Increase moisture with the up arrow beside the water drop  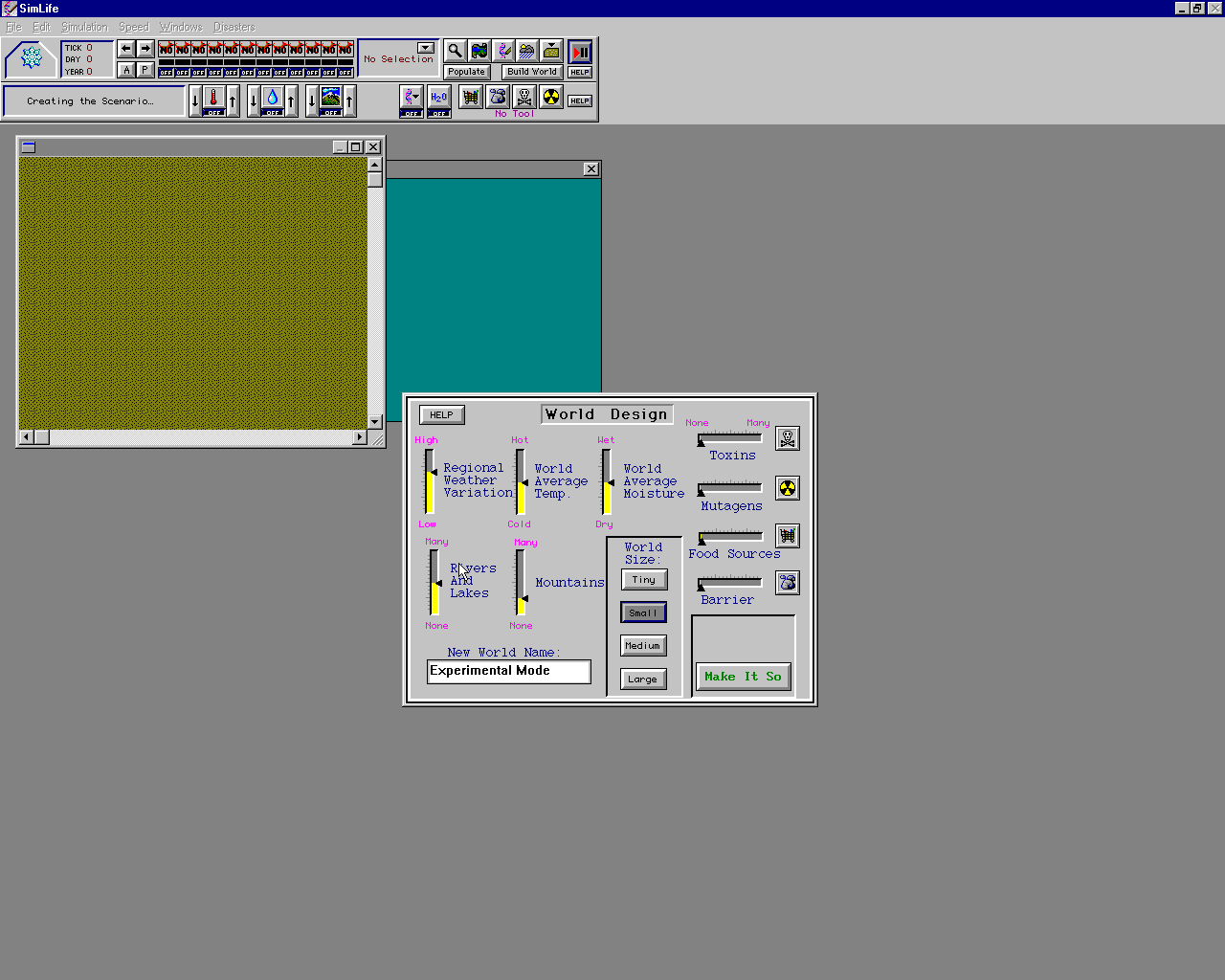coord(291,100)
